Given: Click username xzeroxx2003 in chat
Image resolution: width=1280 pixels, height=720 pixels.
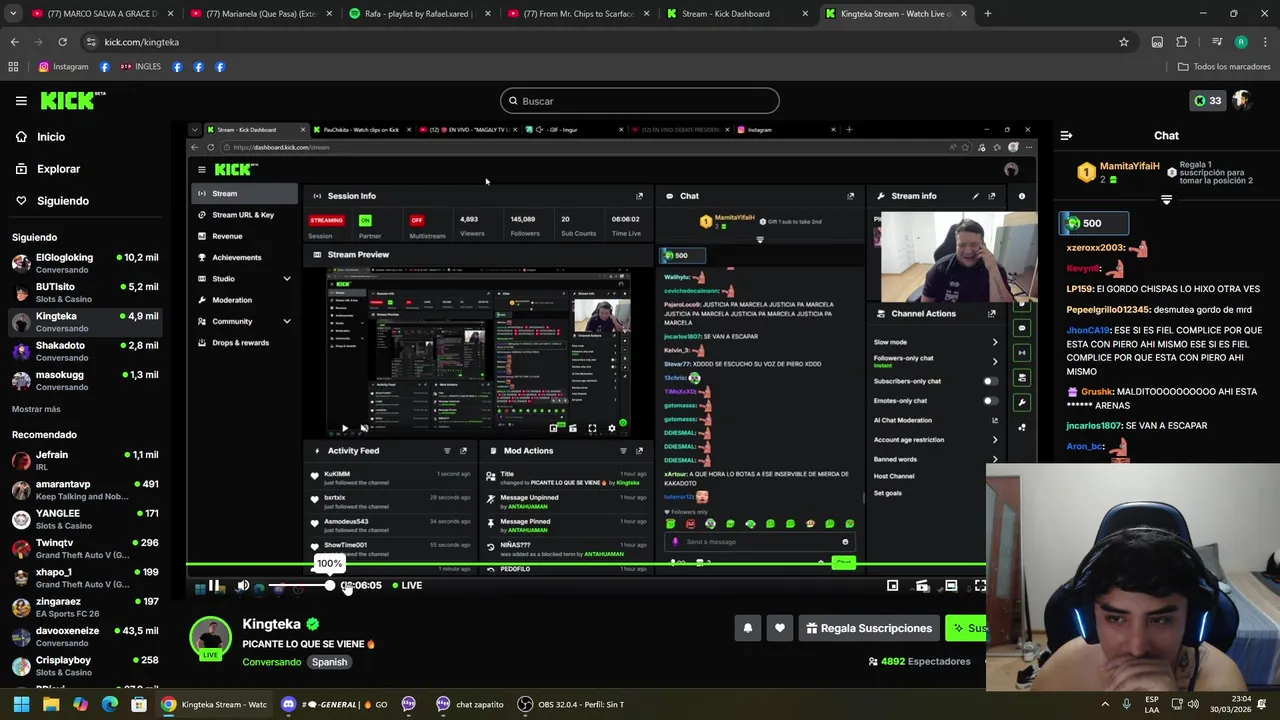Looking at the screenshot, I should [1096, 248].
